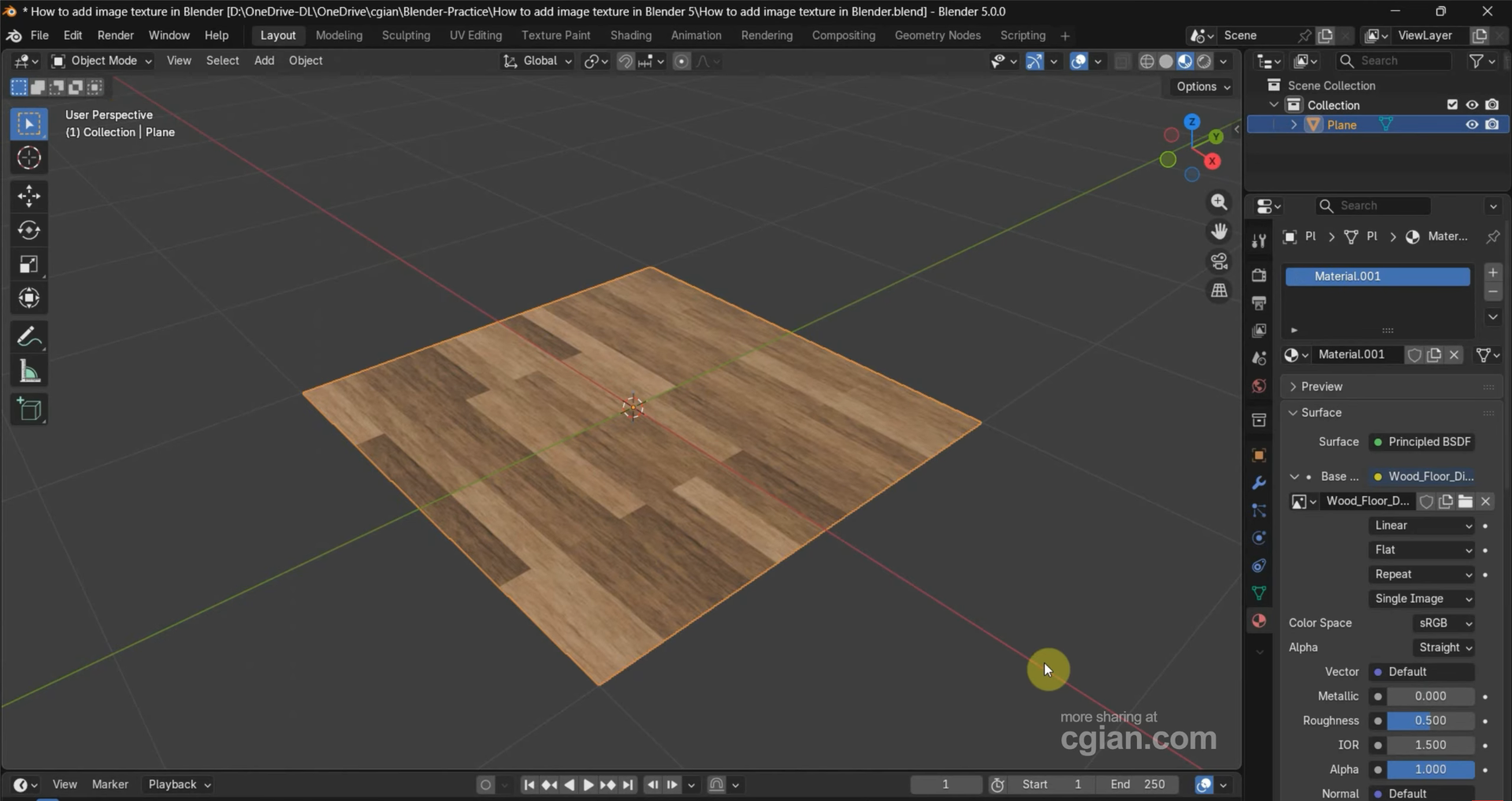Select the Annotate tool

[29, 337]
